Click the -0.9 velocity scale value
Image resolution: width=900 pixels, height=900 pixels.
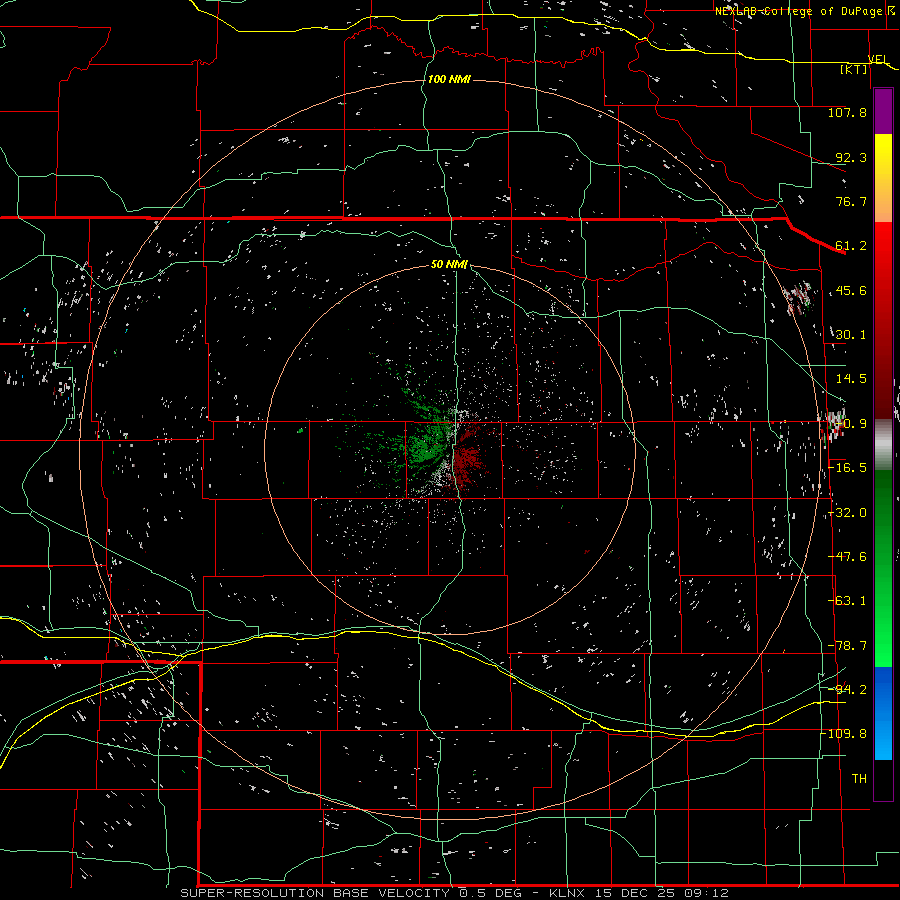[x=851, y=424]
